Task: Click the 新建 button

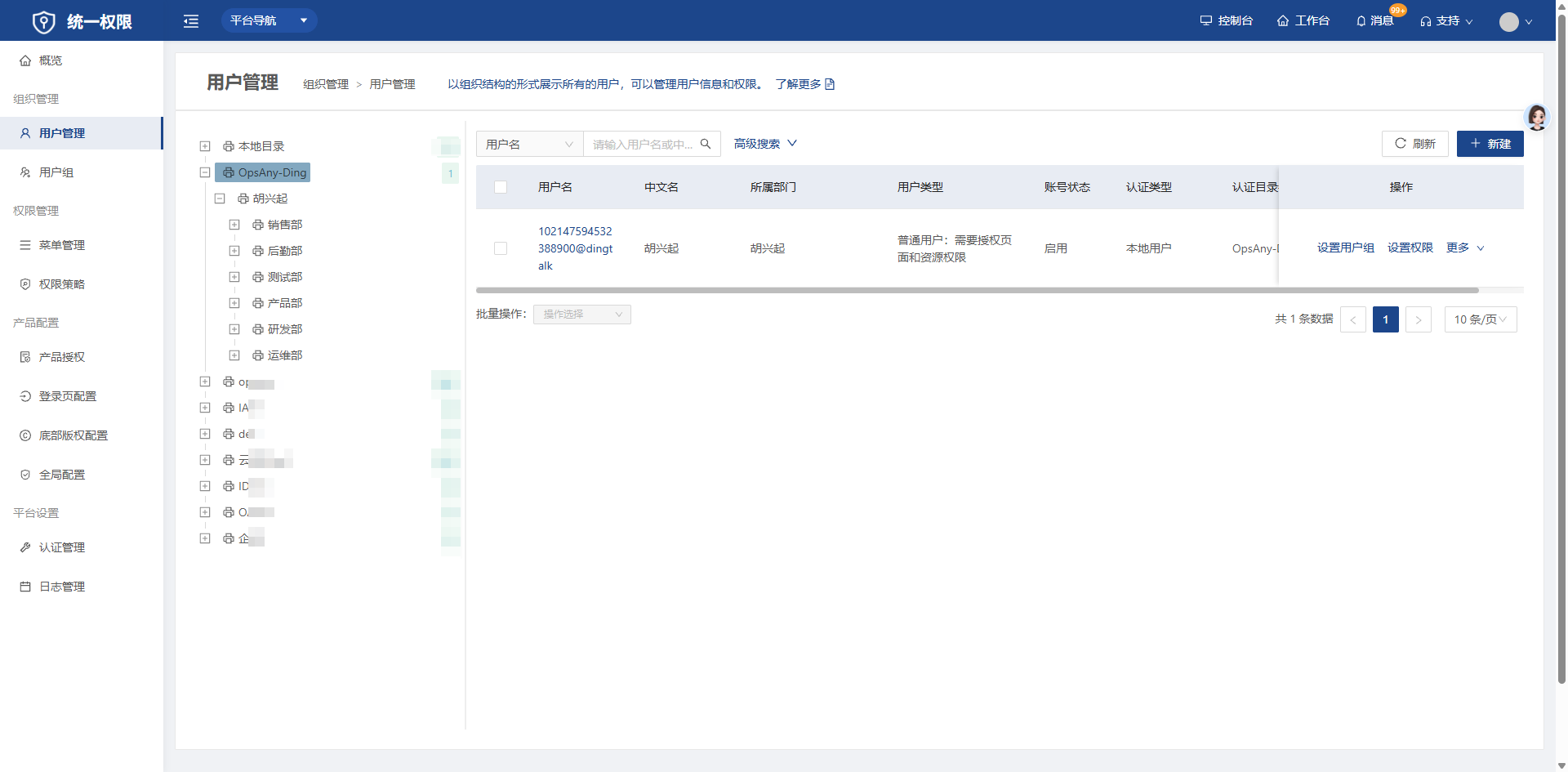Action: [x=1490, y=144]
